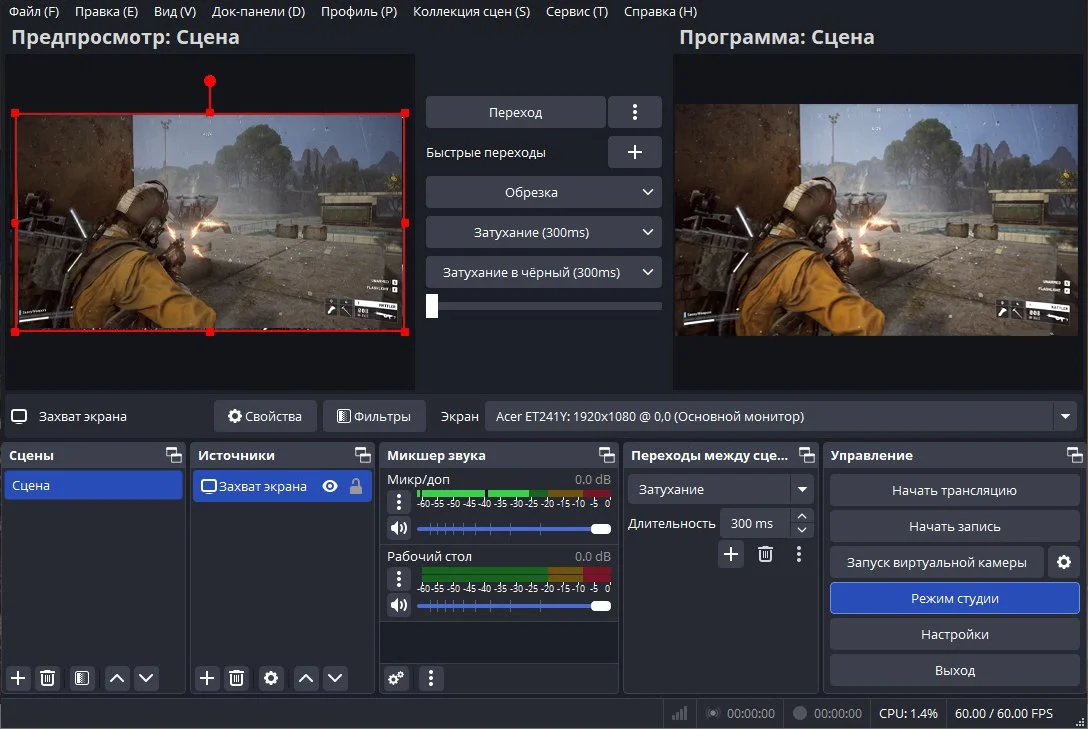Click Начать трансляцию button

954,490
